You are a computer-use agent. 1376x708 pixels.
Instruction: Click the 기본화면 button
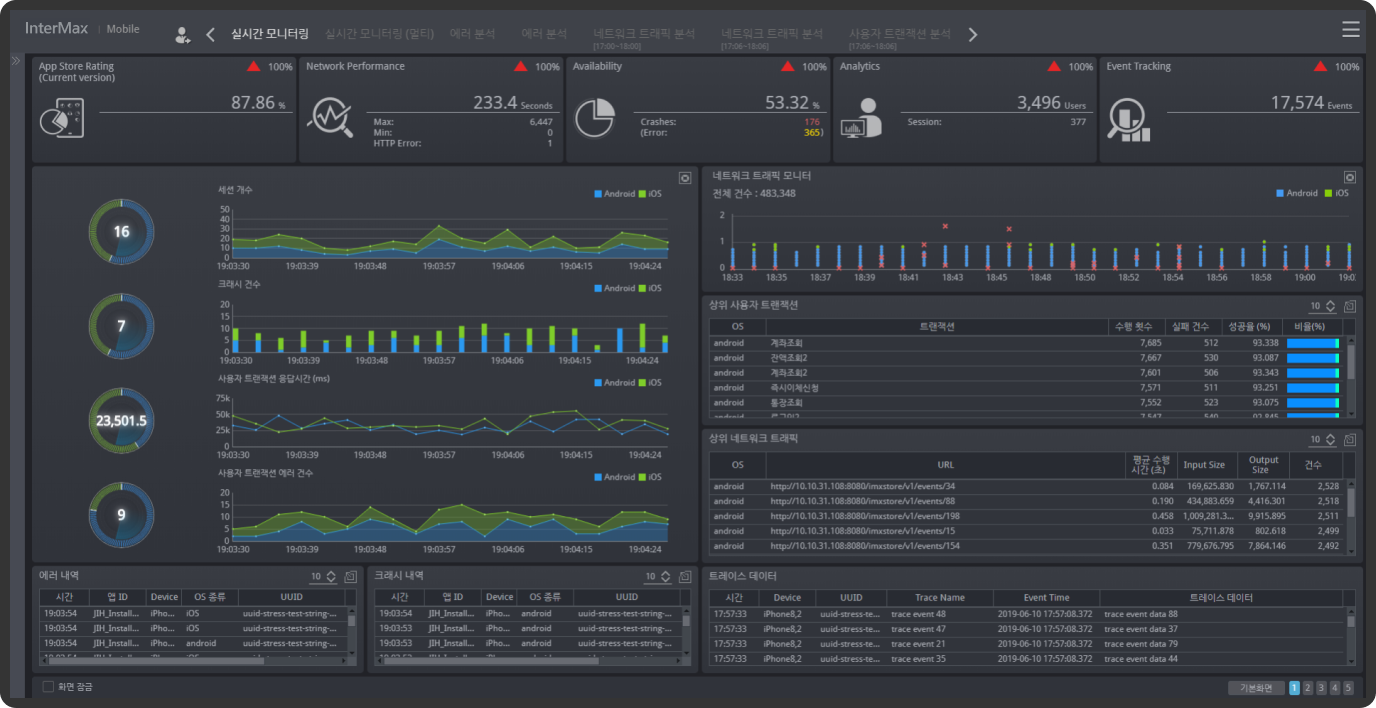click(x=1255, y=688)
